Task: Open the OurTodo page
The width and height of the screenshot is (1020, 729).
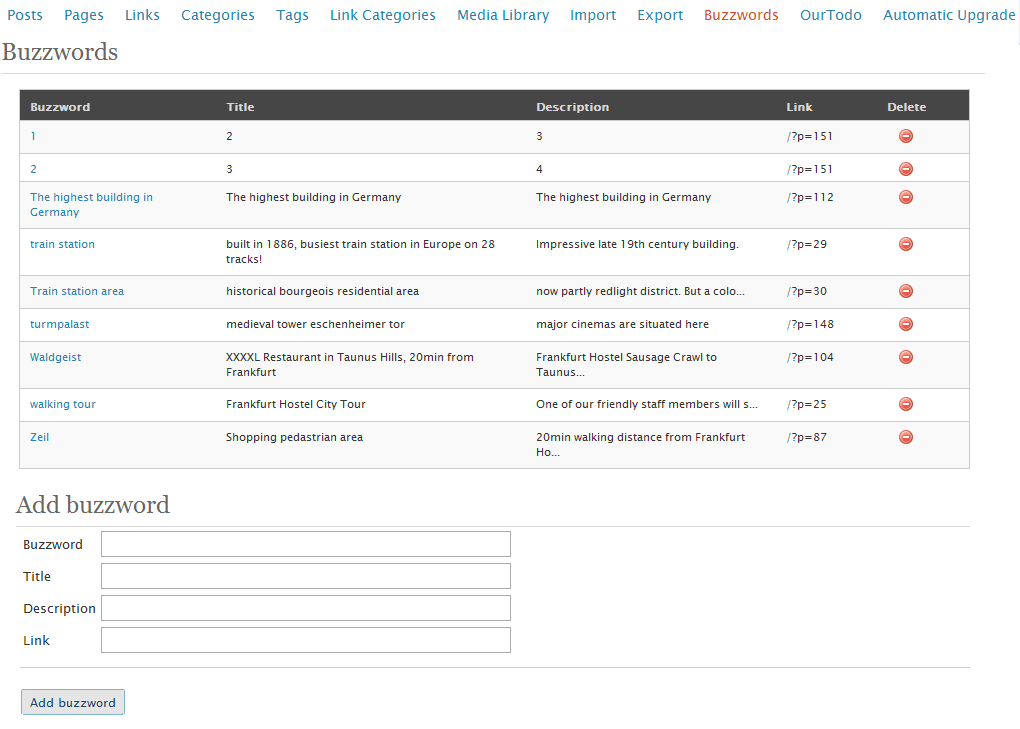Action: 831,15
